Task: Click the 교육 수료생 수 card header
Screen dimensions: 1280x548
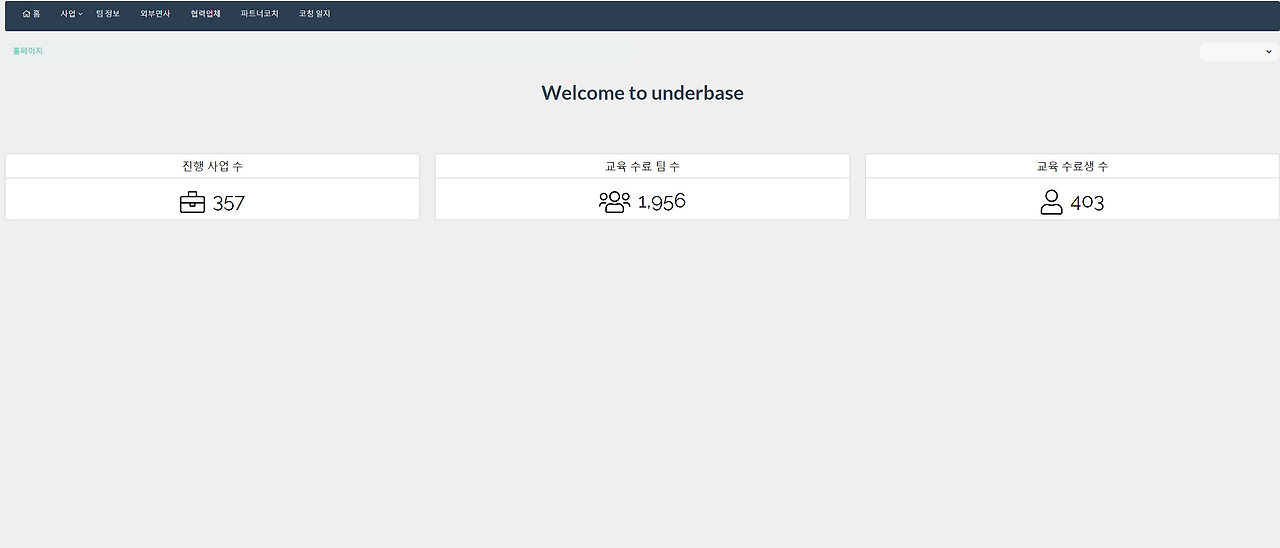Action: (1072, 166)
